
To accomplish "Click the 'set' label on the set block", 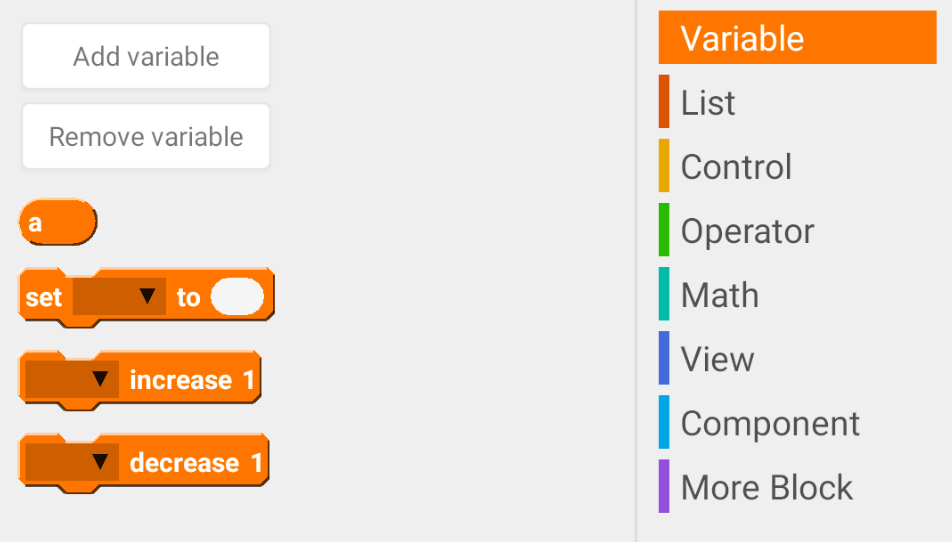I will coord(43,297).
